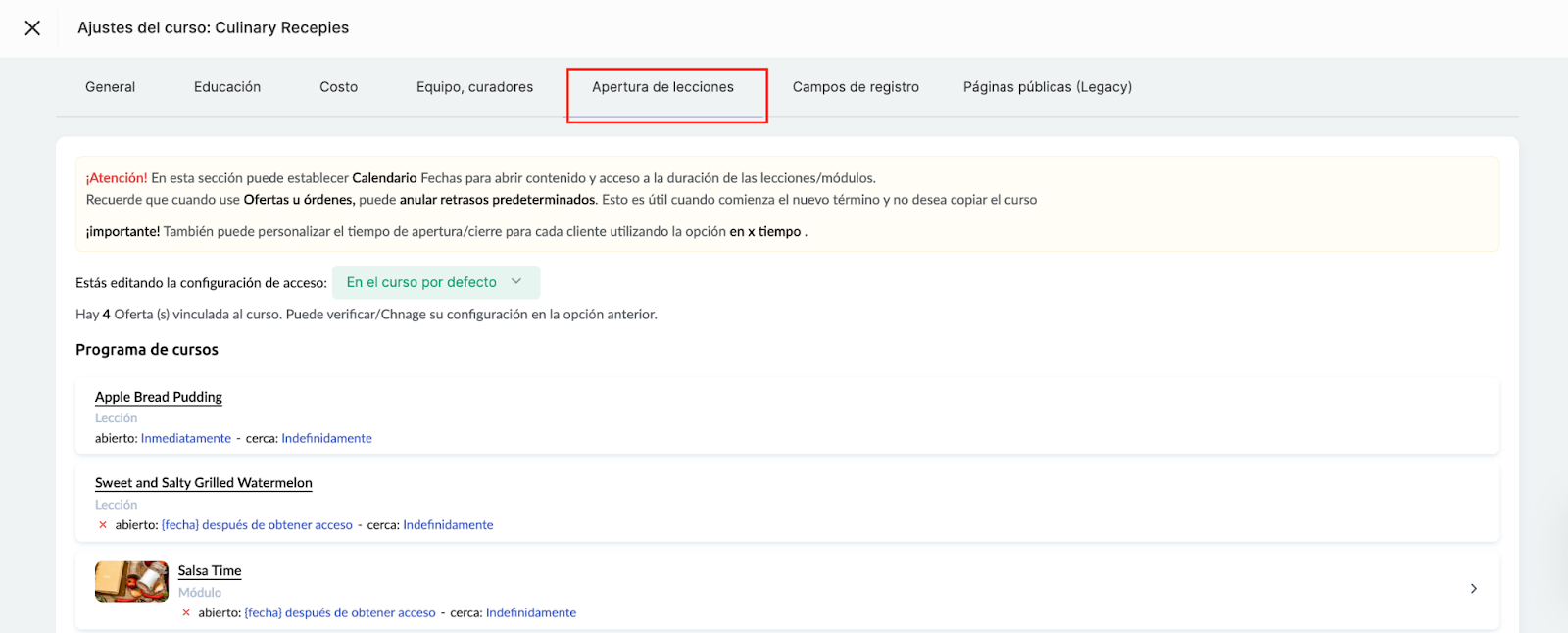Edit Salsa Time 'Indefinidamente' close setting
Image resolution: width=1568 pixels, height=633 pixels.
coord(530,613)
